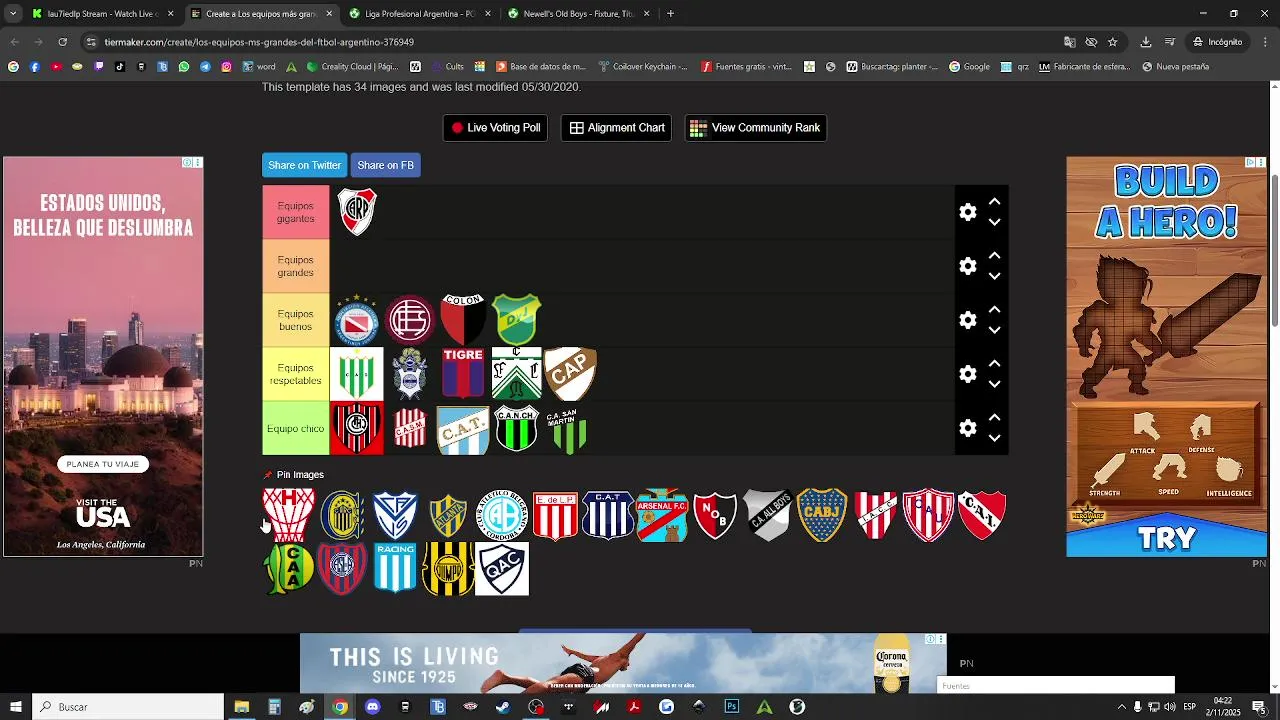1280x720 pixels.
Task: Click the Live Voting Poll button
Action: tap(495, 128)
